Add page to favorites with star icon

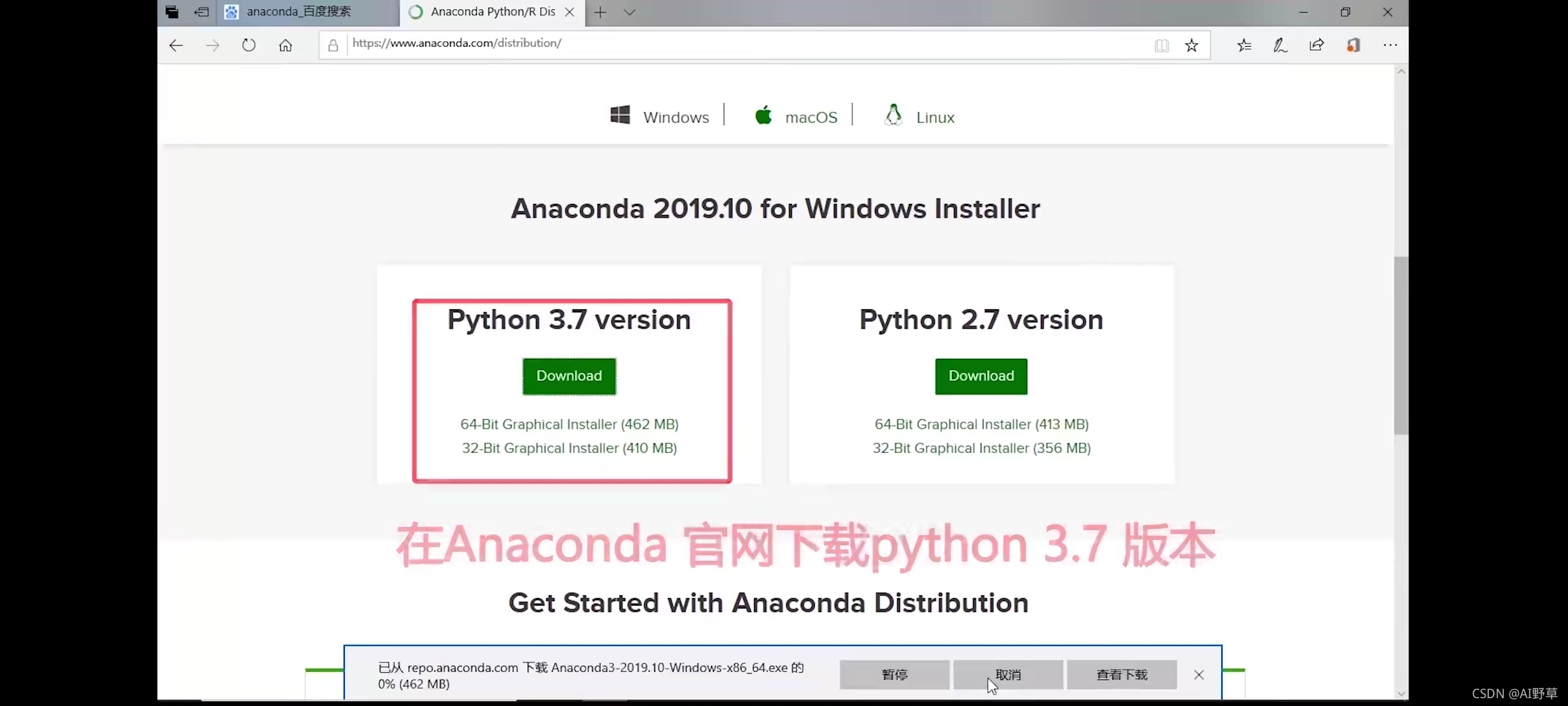1192,45
